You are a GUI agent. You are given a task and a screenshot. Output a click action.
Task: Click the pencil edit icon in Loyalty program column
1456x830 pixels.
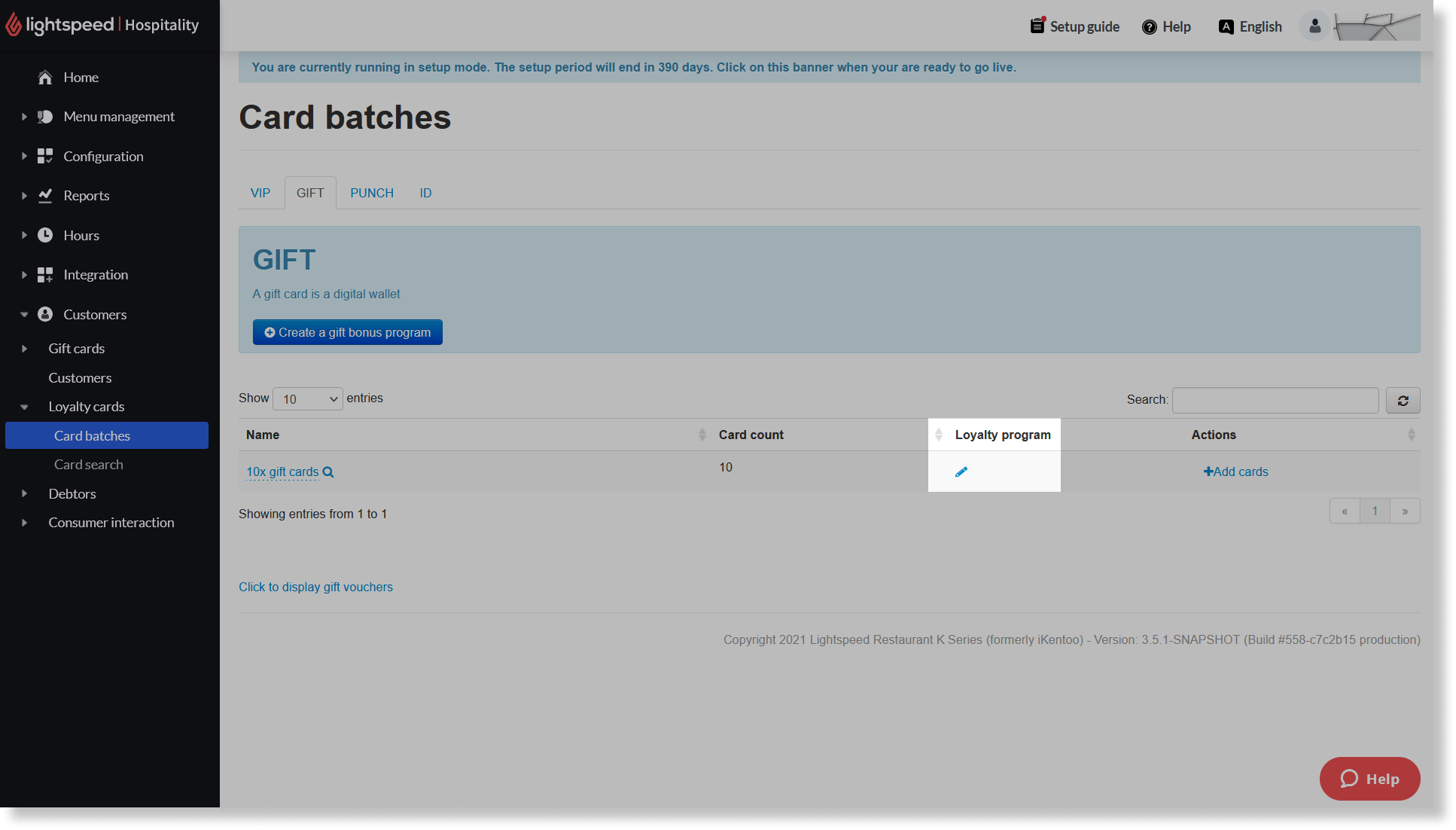click(x=961, y=471)
